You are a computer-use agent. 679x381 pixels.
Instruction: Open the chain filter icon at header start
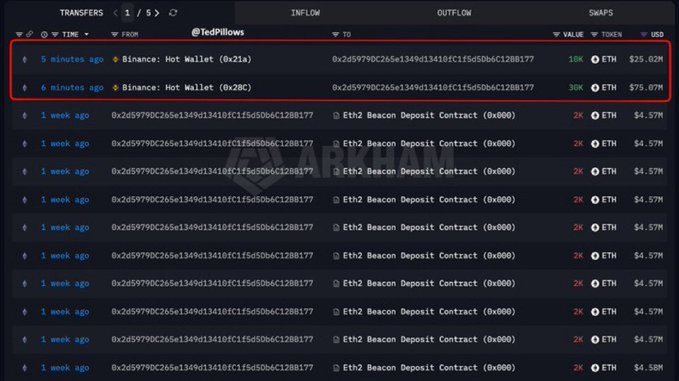19,34
